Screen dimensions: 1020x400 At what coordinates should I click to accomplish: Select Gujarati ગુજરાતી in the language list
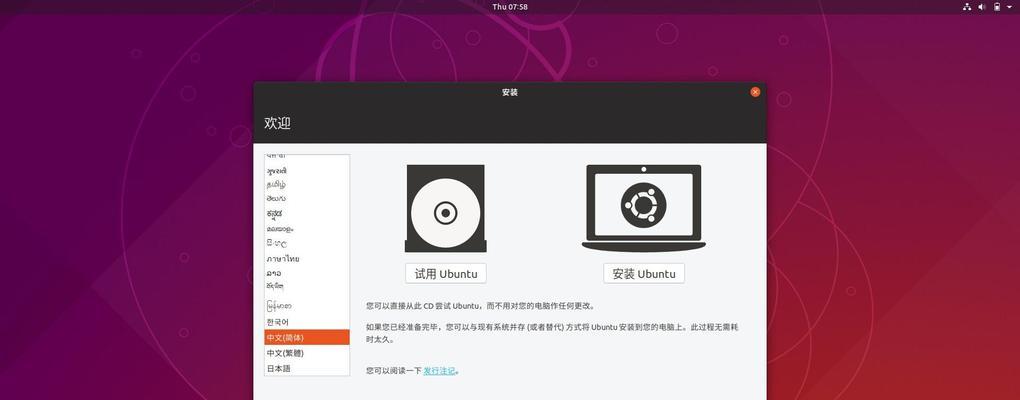coord(307,171)
